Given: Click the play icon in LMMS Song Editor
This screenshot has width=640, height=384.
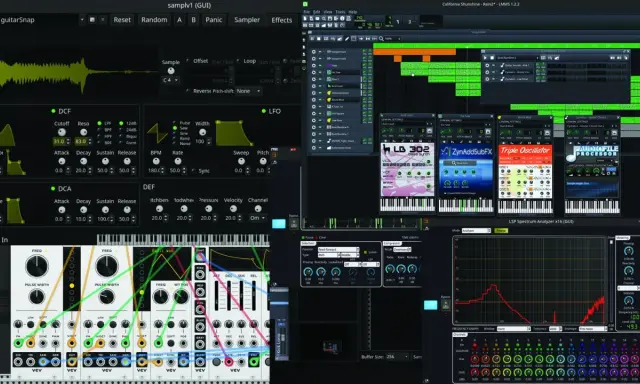Looking at the screenshot, I should pyautogui.click(x=312, y=38).
